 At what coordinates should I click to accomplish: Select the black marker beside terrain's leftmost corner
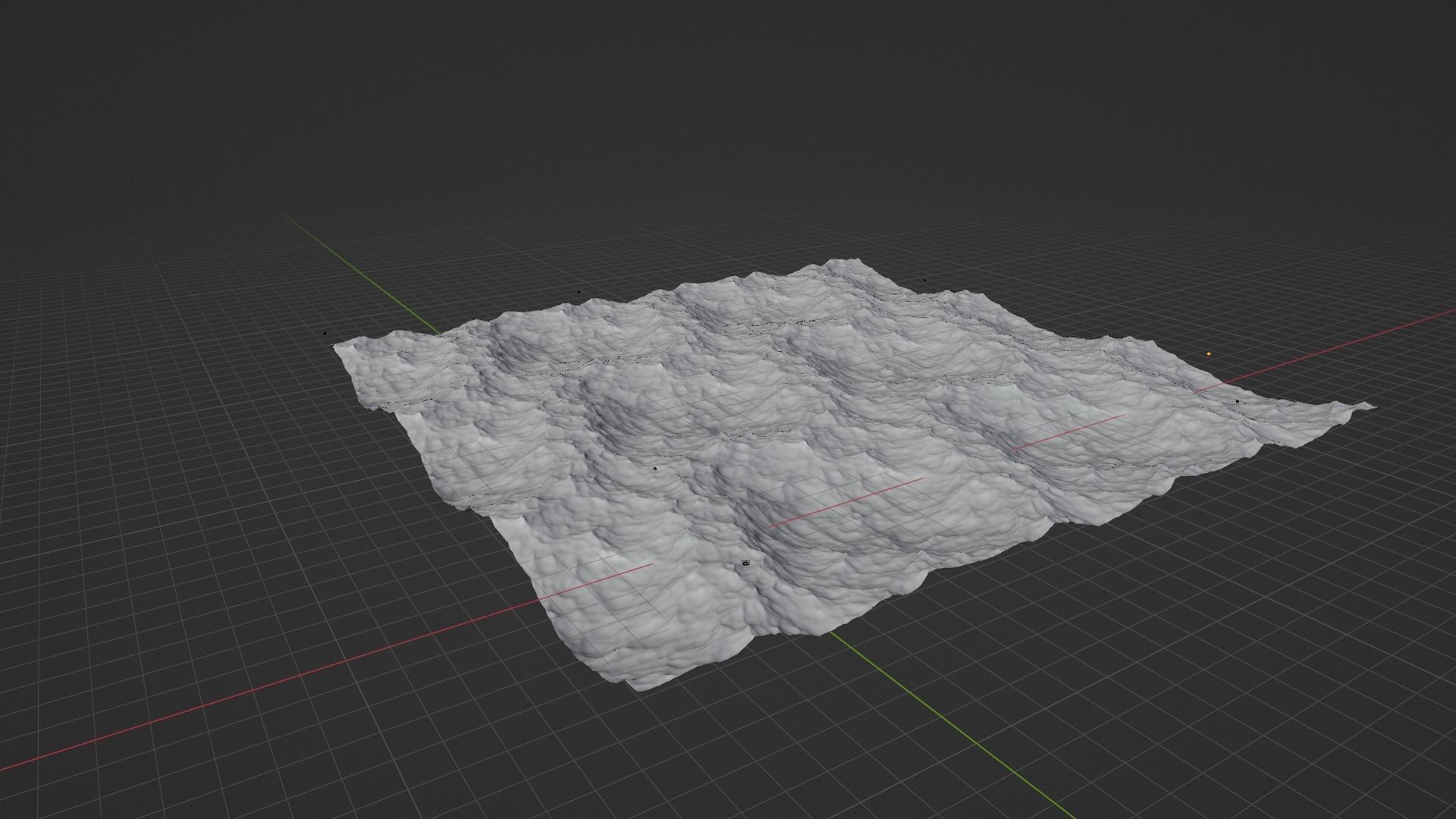(x=325, y=333)
